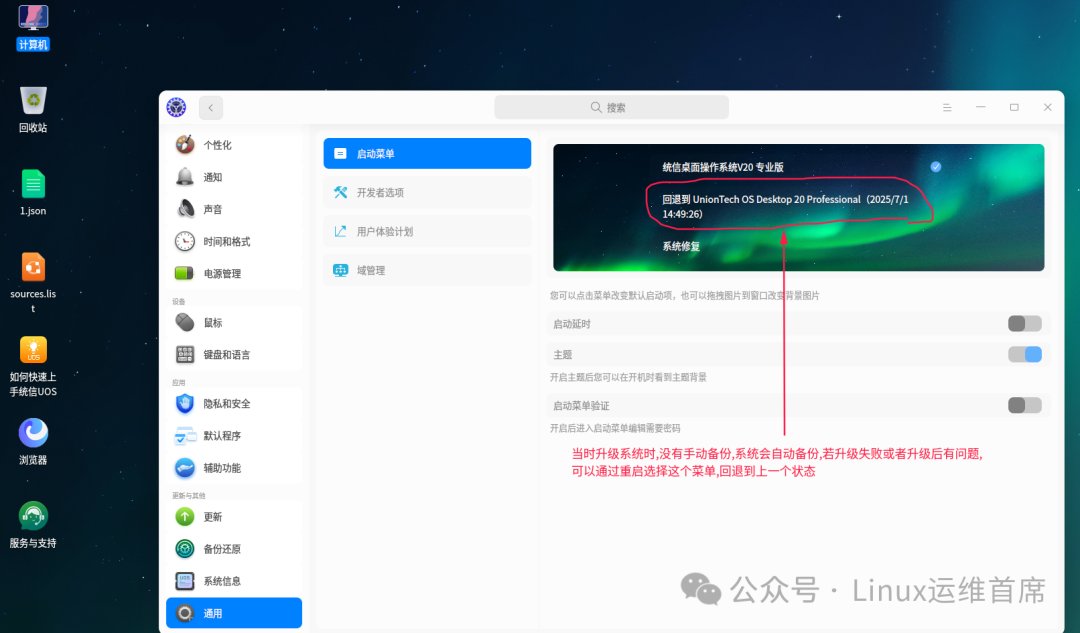Open 个性化 settings category
This screenshot has height=633, width=1080.
coord(234,145)
